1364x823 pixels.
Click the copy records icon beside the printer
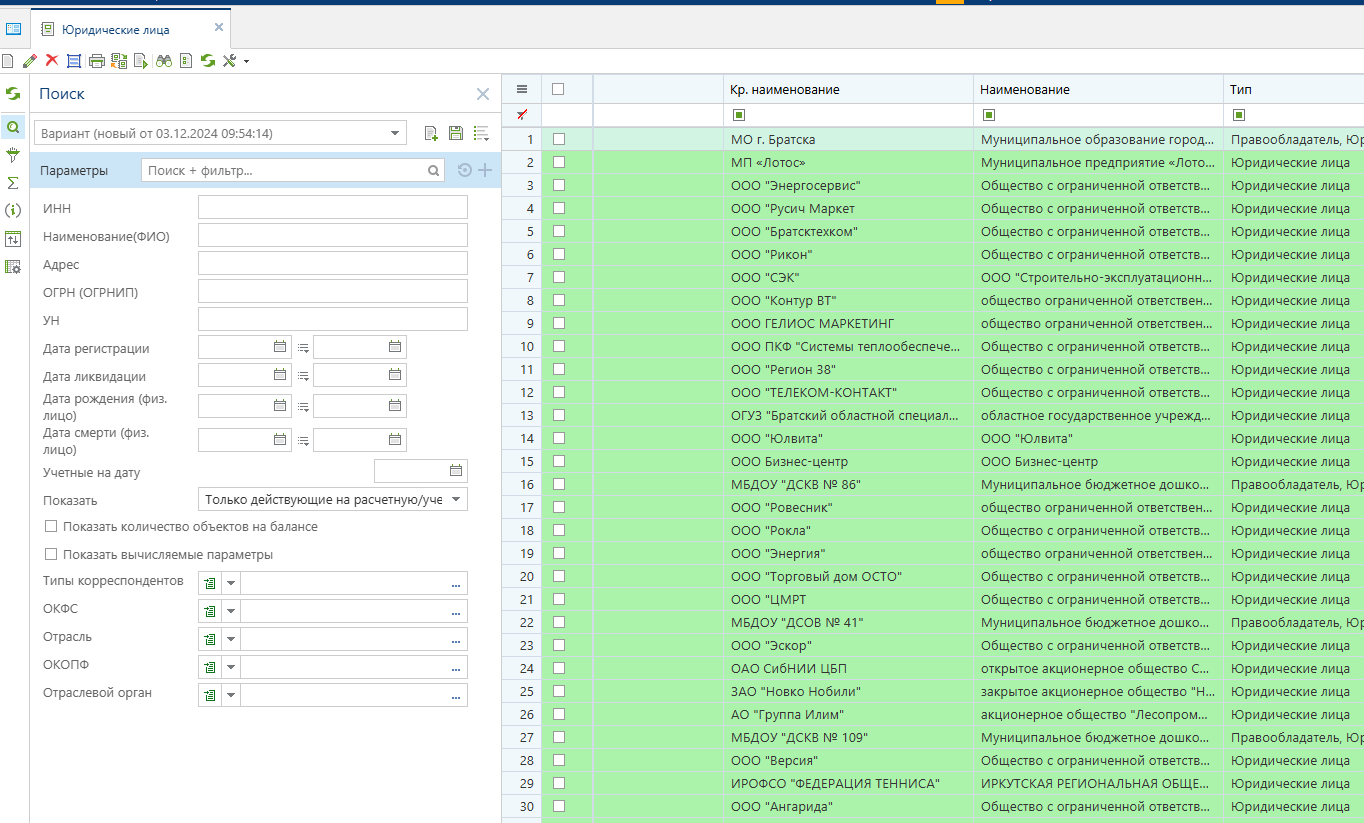point(119,61)
